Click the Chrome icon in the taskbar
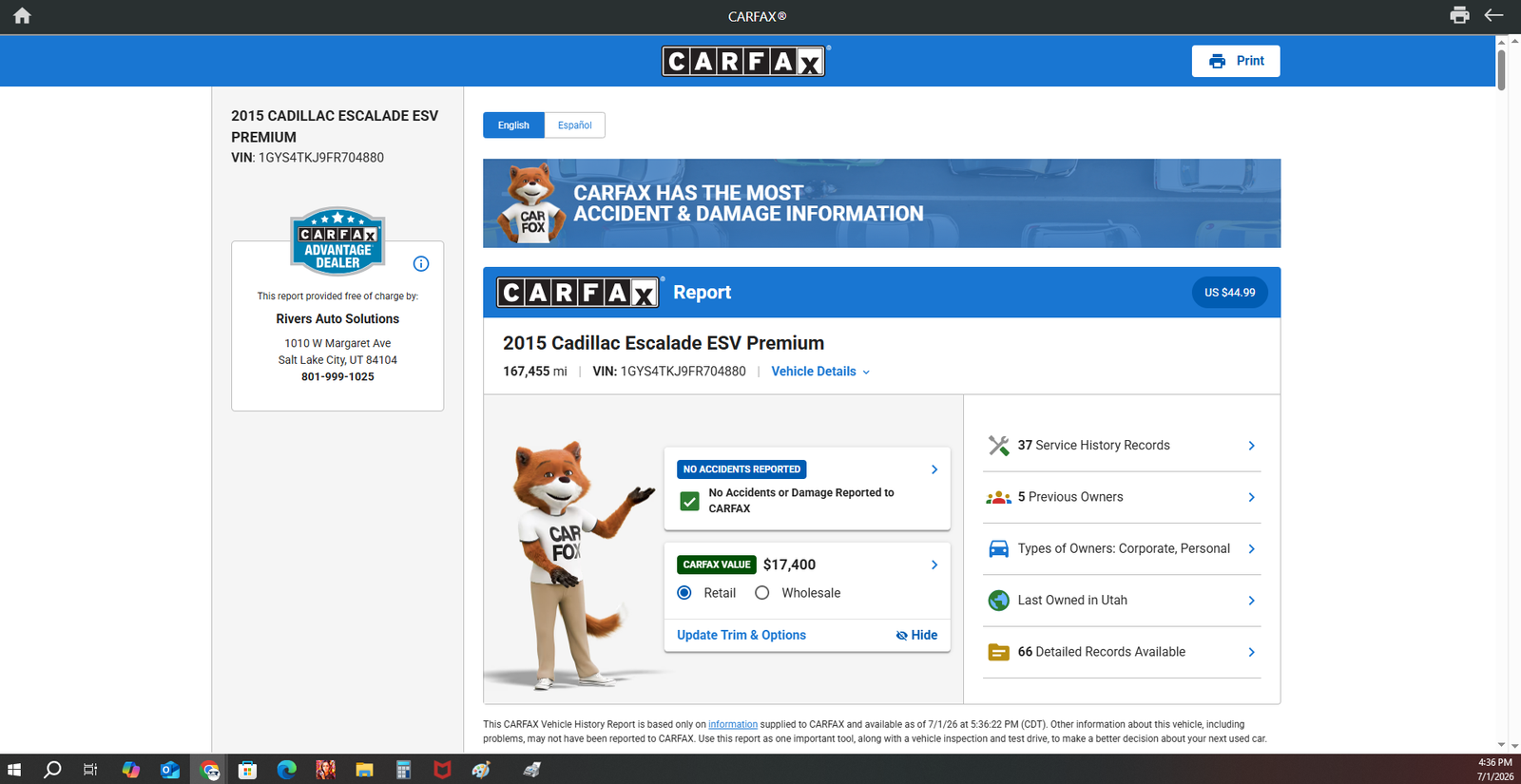Image resolution: width=1521 pixels, height=784 pixels. tap(209, 770)
